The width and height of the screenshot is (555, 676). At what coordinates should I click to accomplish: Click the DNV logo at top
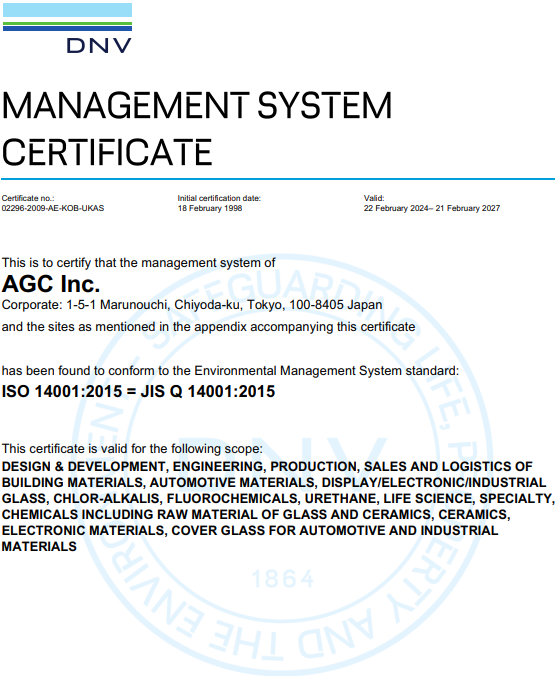[67, 28]
